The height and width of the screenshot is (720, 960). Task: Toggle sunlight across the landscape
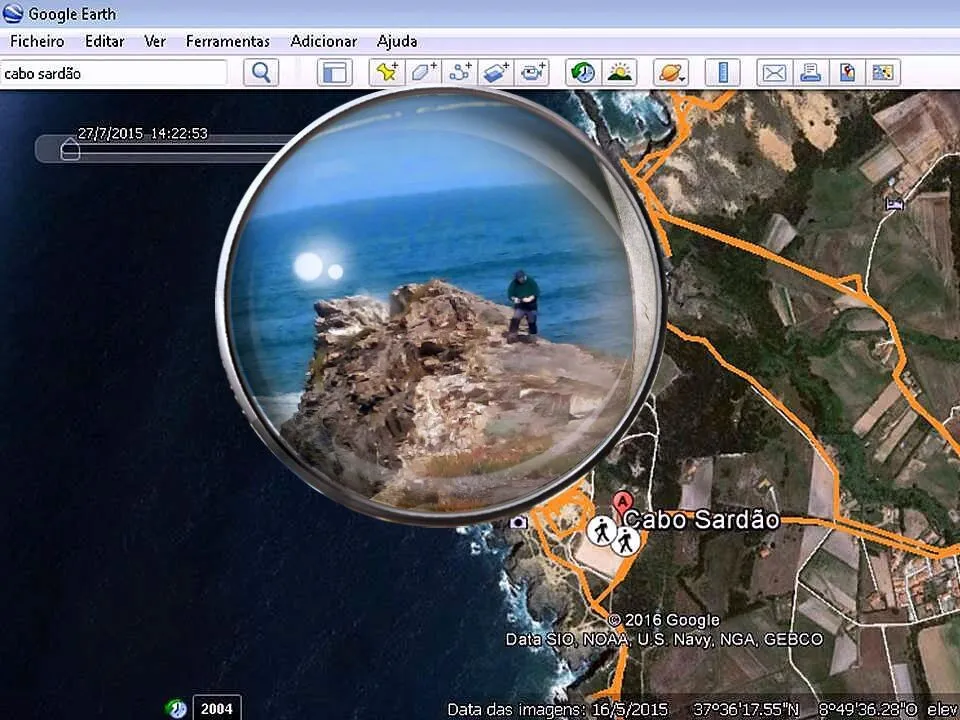620,73
